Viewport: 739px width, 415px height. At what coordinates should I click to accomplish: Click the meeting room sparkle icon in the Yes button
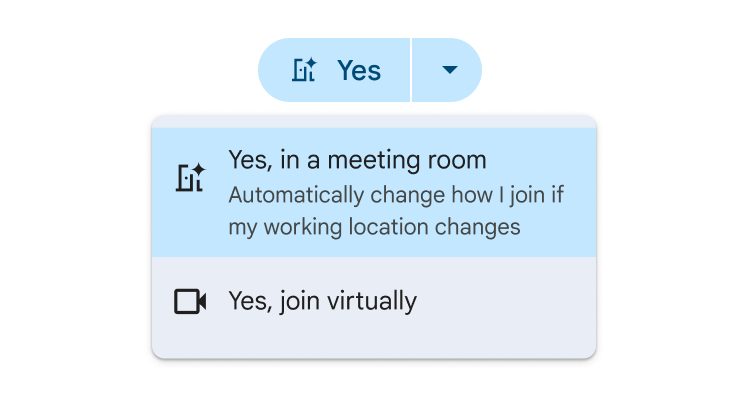304,70
